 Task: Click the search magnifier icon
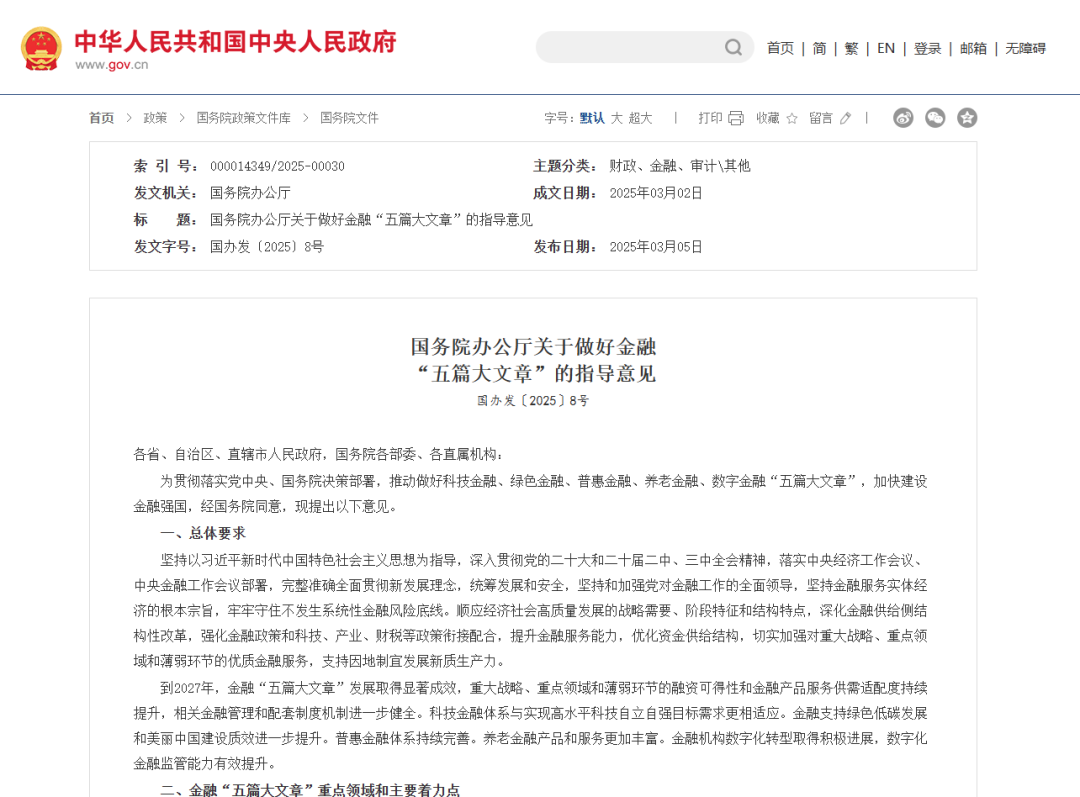coord(733,48)
